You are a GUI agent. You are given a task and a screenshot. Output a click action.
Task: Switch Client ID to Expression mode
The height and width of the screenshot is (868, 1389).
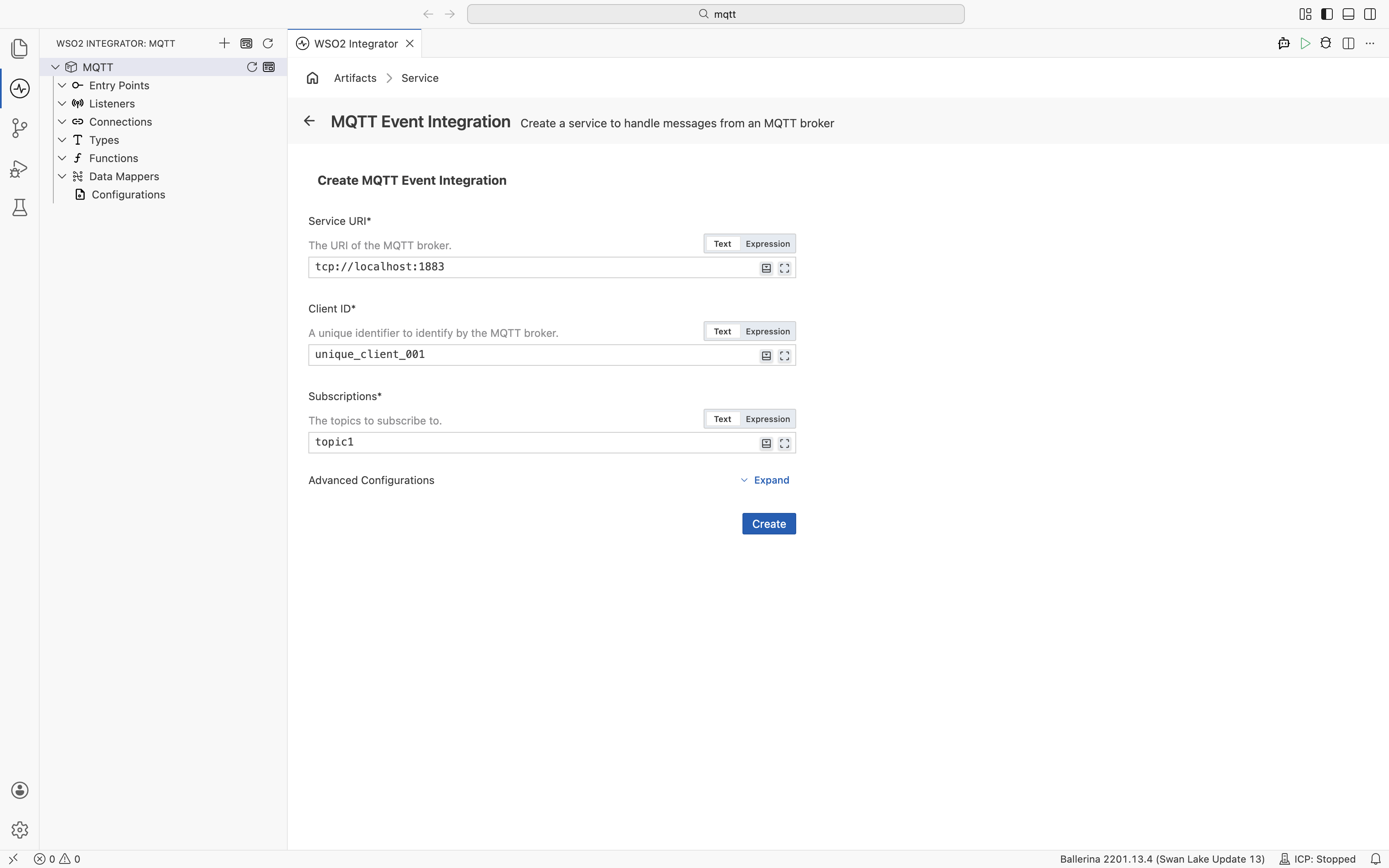767,332
